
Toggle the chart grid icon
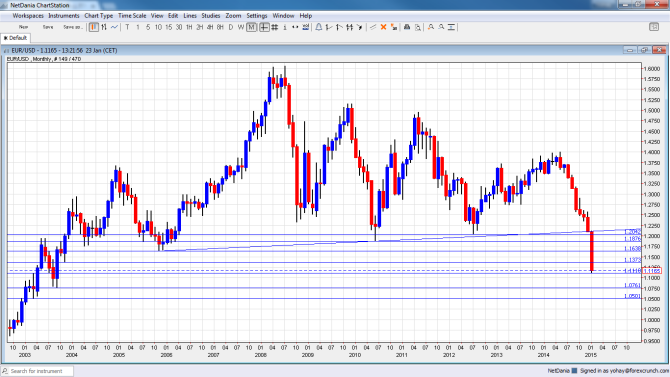point(274,27)
